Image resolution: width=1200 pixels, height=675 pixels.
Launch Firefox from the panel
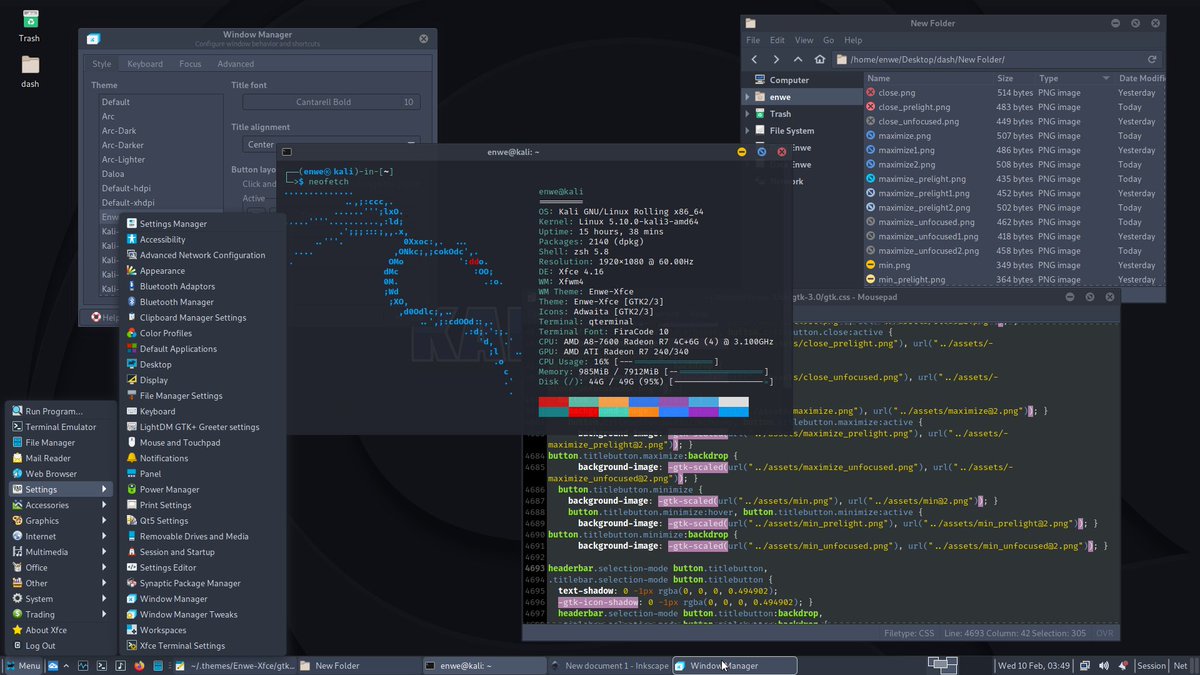138,665
